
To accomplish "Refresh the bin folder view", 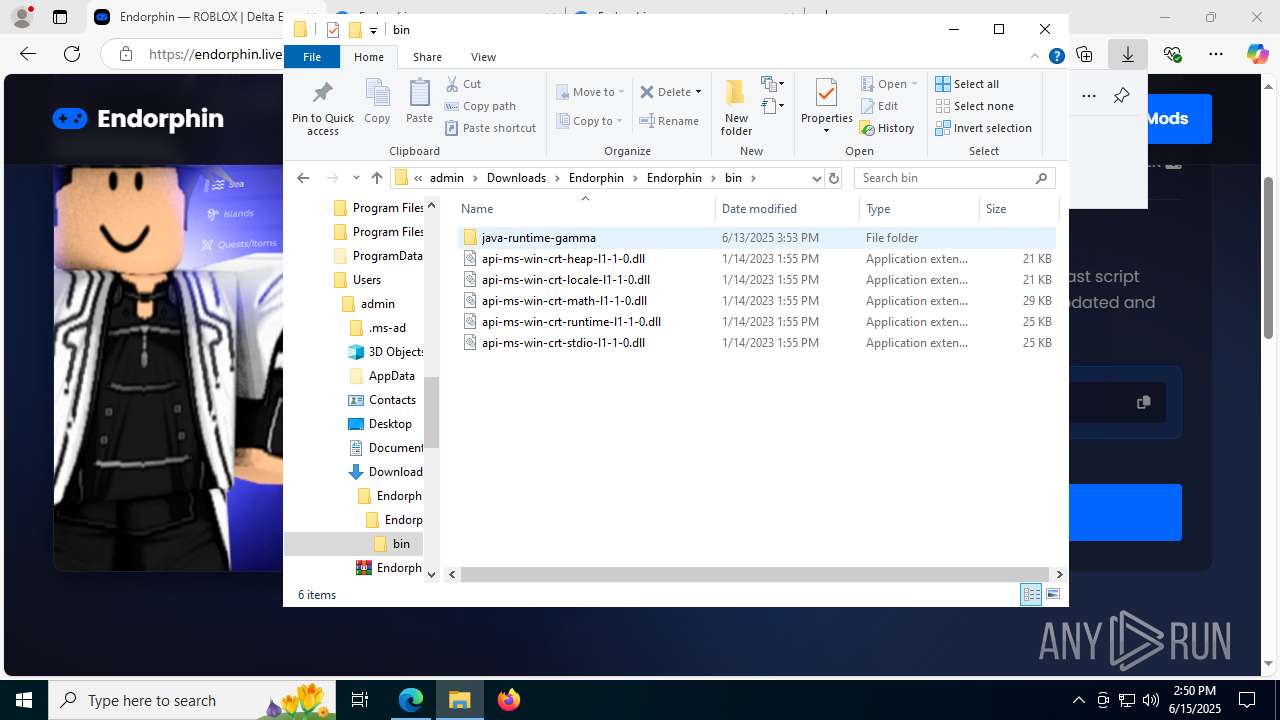I will 834,178.
